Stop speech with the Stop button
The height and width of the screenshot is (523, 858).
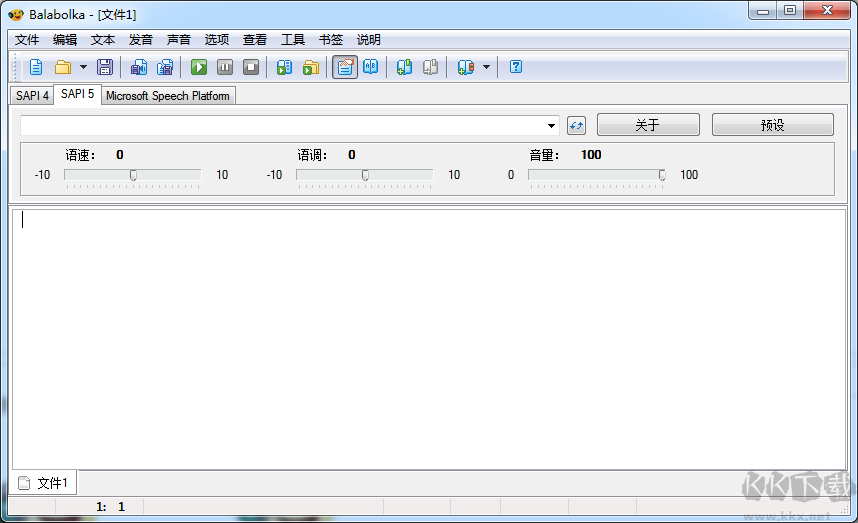251,67
